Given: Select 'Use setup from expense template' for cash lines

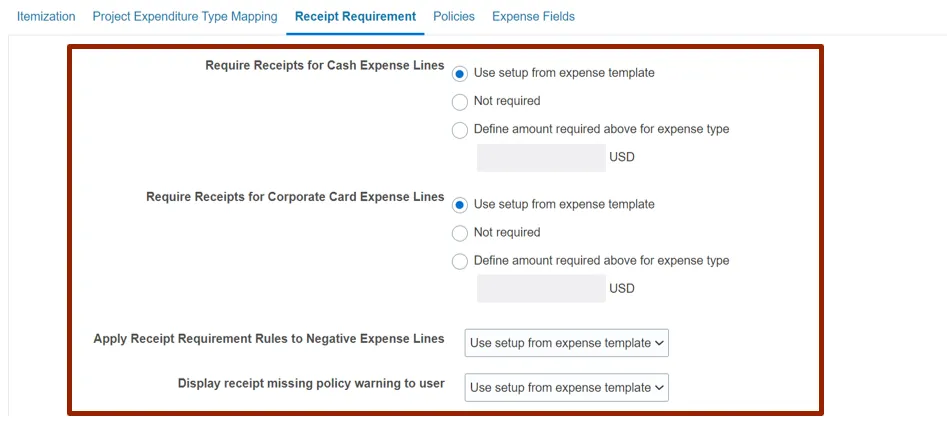Looking at the screenshot, I should pos(460,73).
